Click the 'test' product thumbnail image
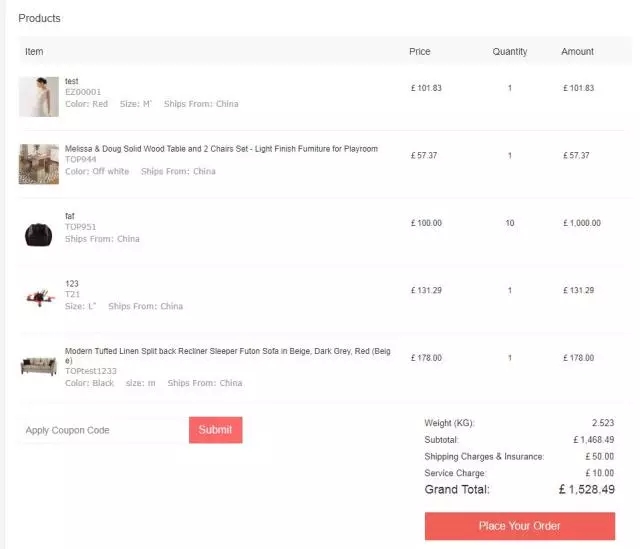Image resolution: width=640 pixels, height=549 pixels. pyautogui.click(x=38, y=97)
